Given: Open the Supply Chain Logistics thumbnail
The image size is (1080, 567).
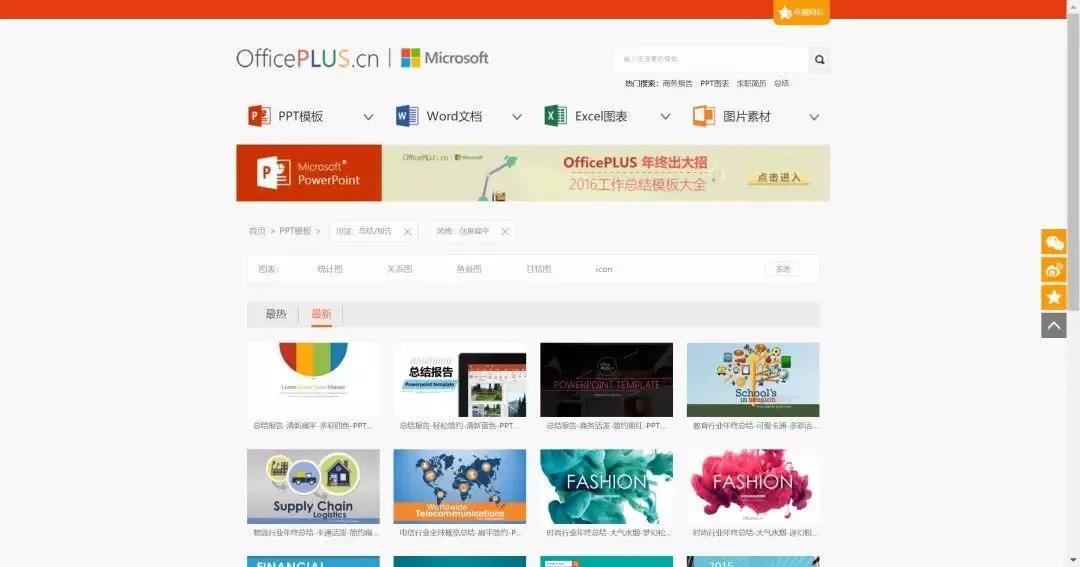Looking at the screenshot, I should click(x=313, y=486).
